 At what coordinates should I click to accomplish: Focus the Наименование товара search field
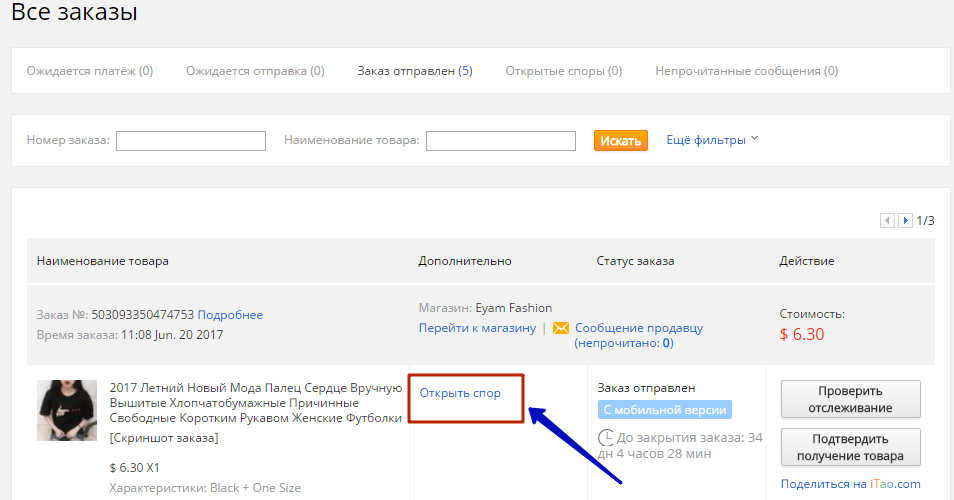tap(500, 141)
